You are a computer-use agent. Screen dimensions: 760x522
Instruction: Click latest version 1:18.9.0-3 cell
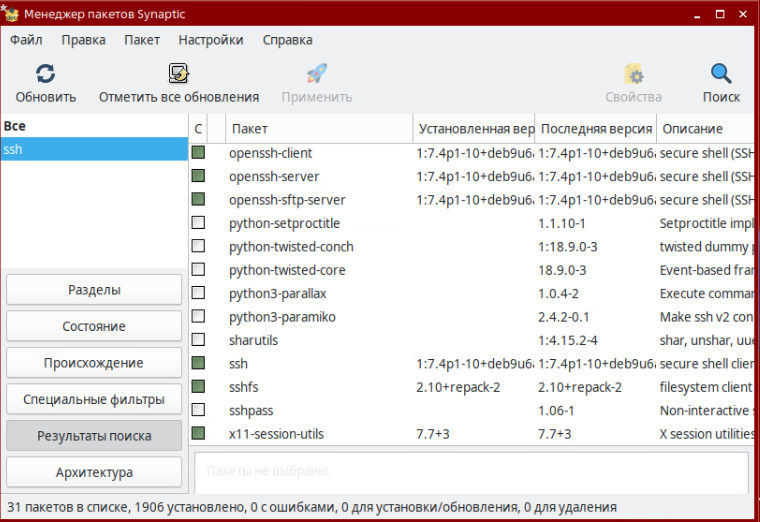pyautogui.click(x=568, y=247)
